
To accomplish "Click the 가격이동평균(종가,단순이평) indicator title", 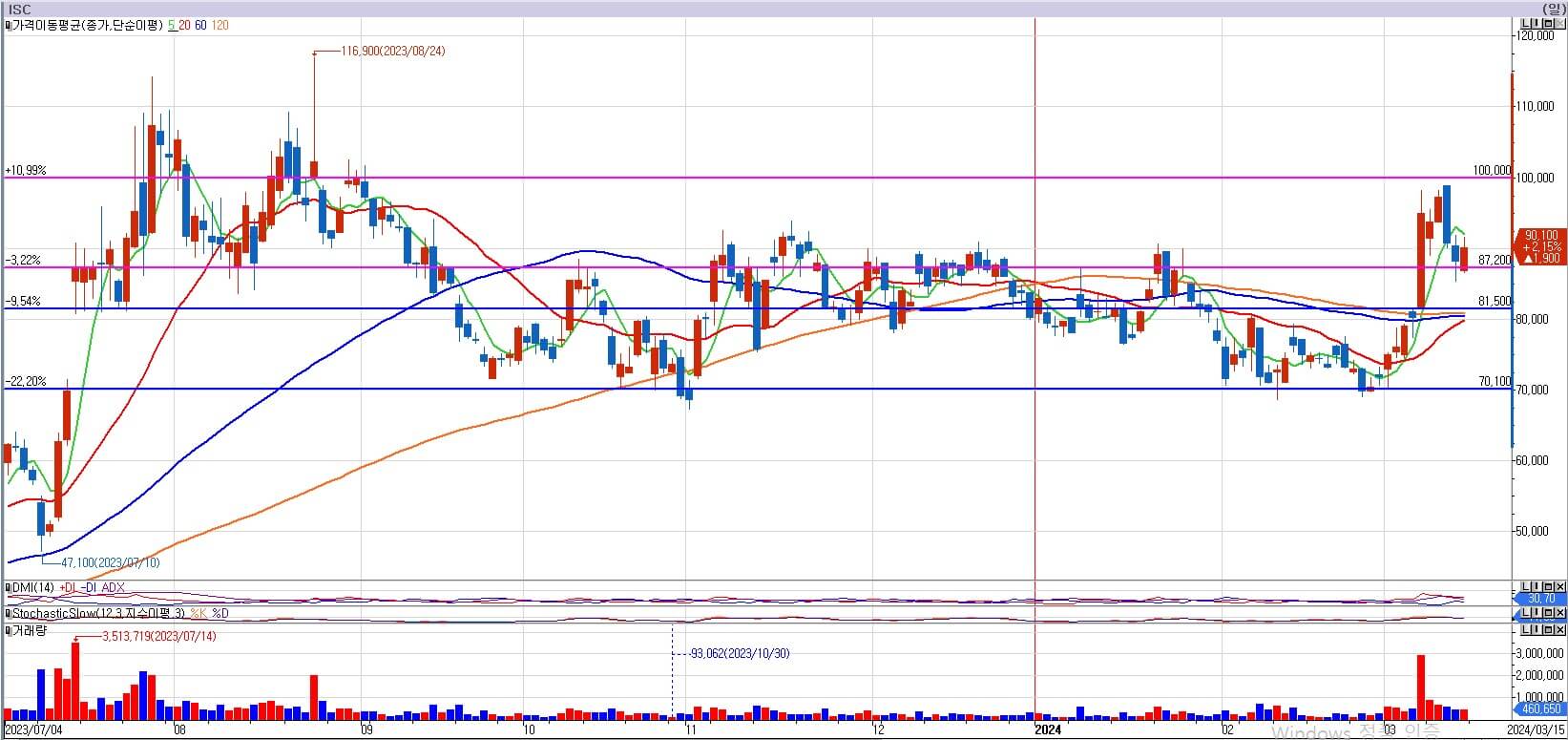I will [x=88, y=26].
